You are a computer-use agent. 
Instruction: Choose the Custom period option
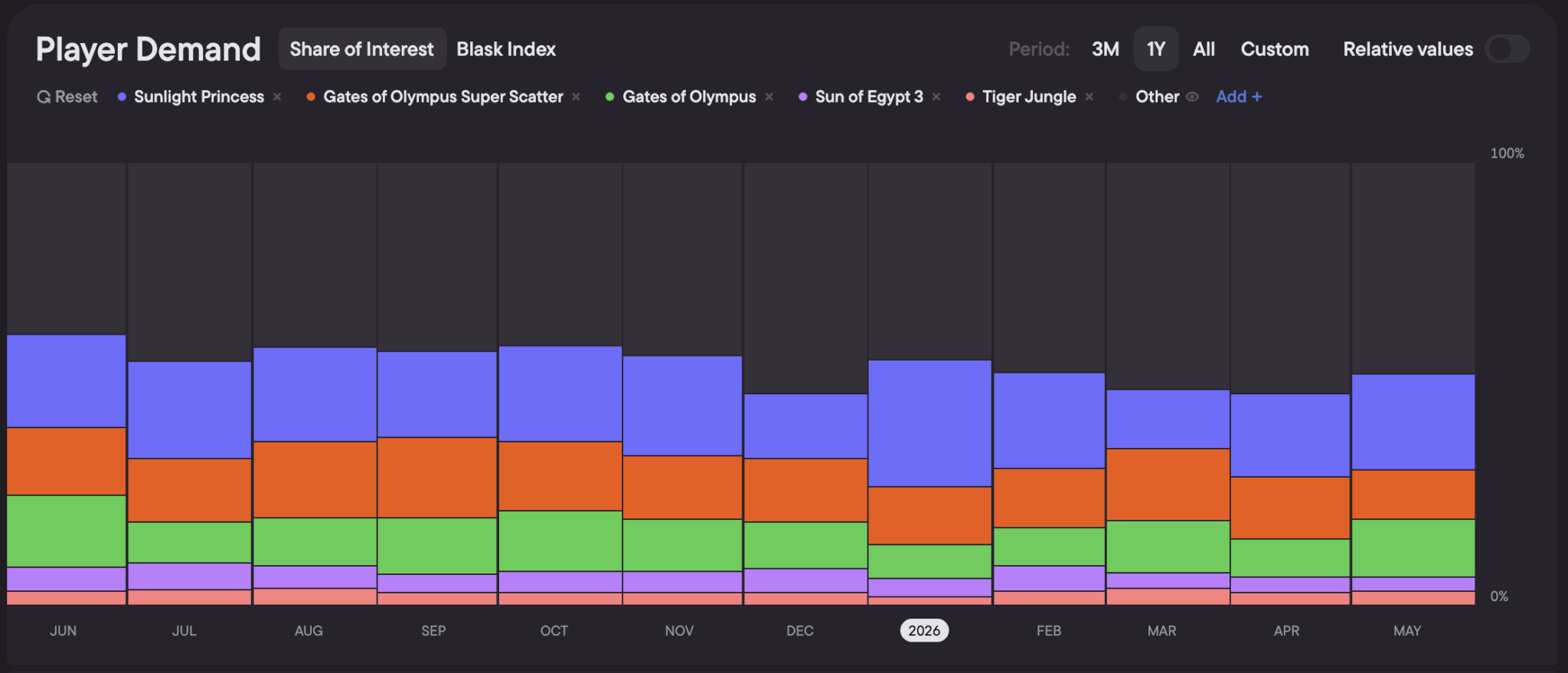tap(1275, 49)
